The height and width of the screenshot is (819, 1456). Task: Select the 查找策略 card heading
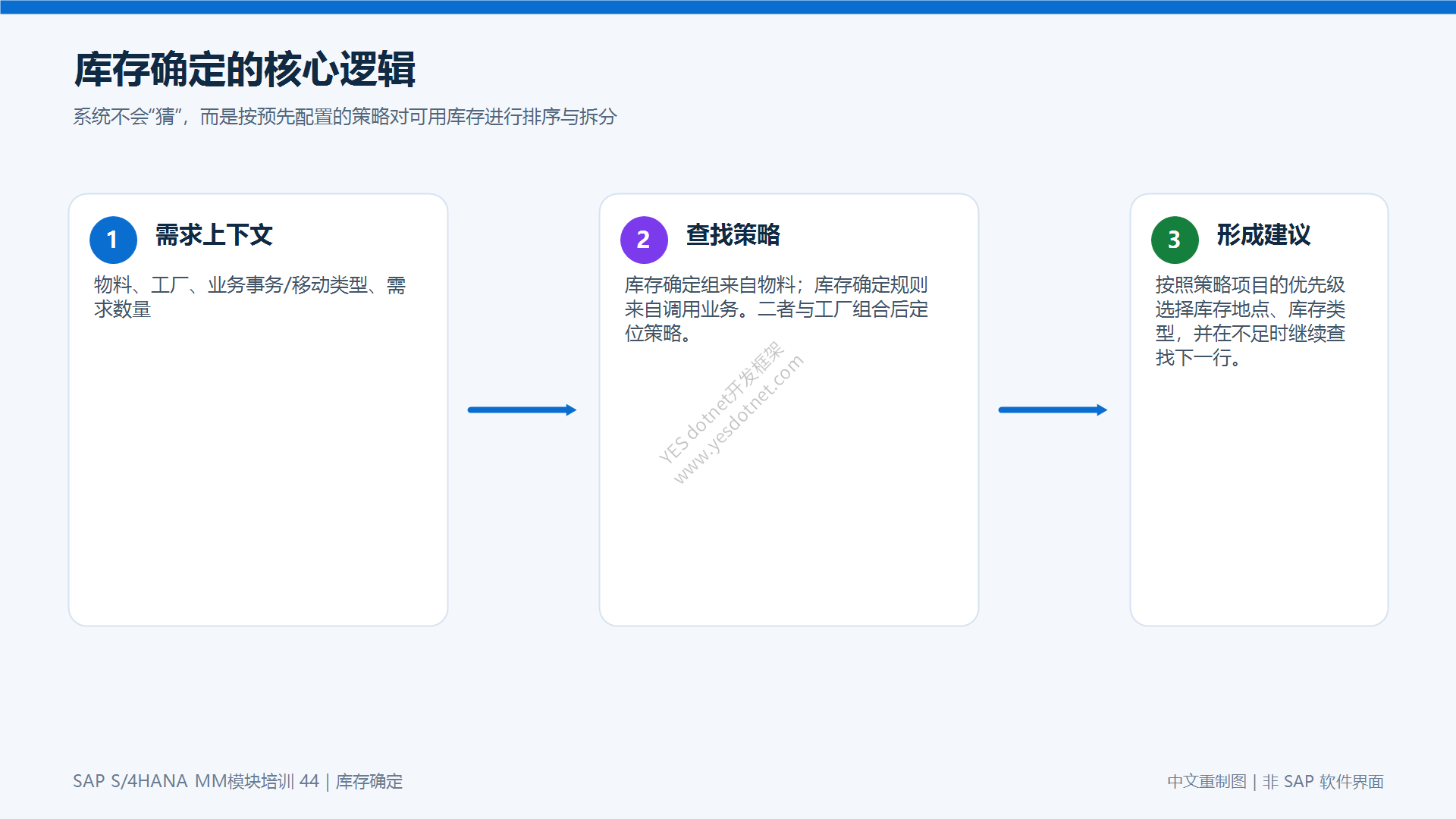point(733,235)
